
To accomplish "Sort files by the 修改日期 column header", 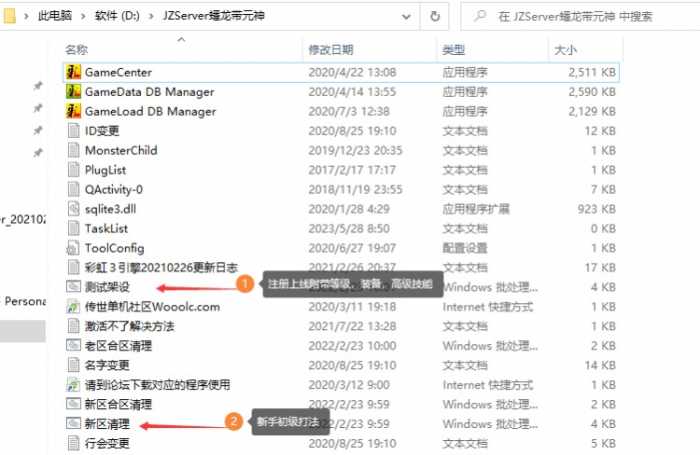I will (x=331, y=49).
